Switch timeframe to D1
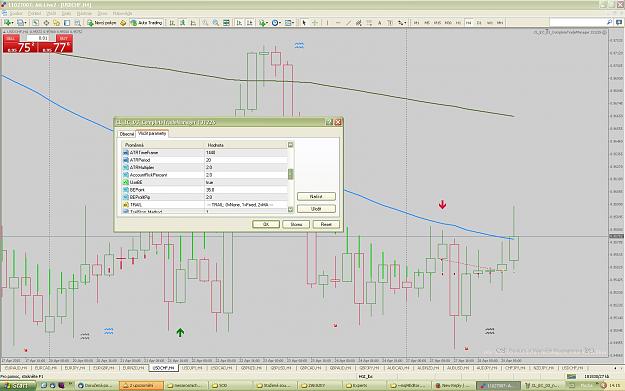 [x=479, y=23]
